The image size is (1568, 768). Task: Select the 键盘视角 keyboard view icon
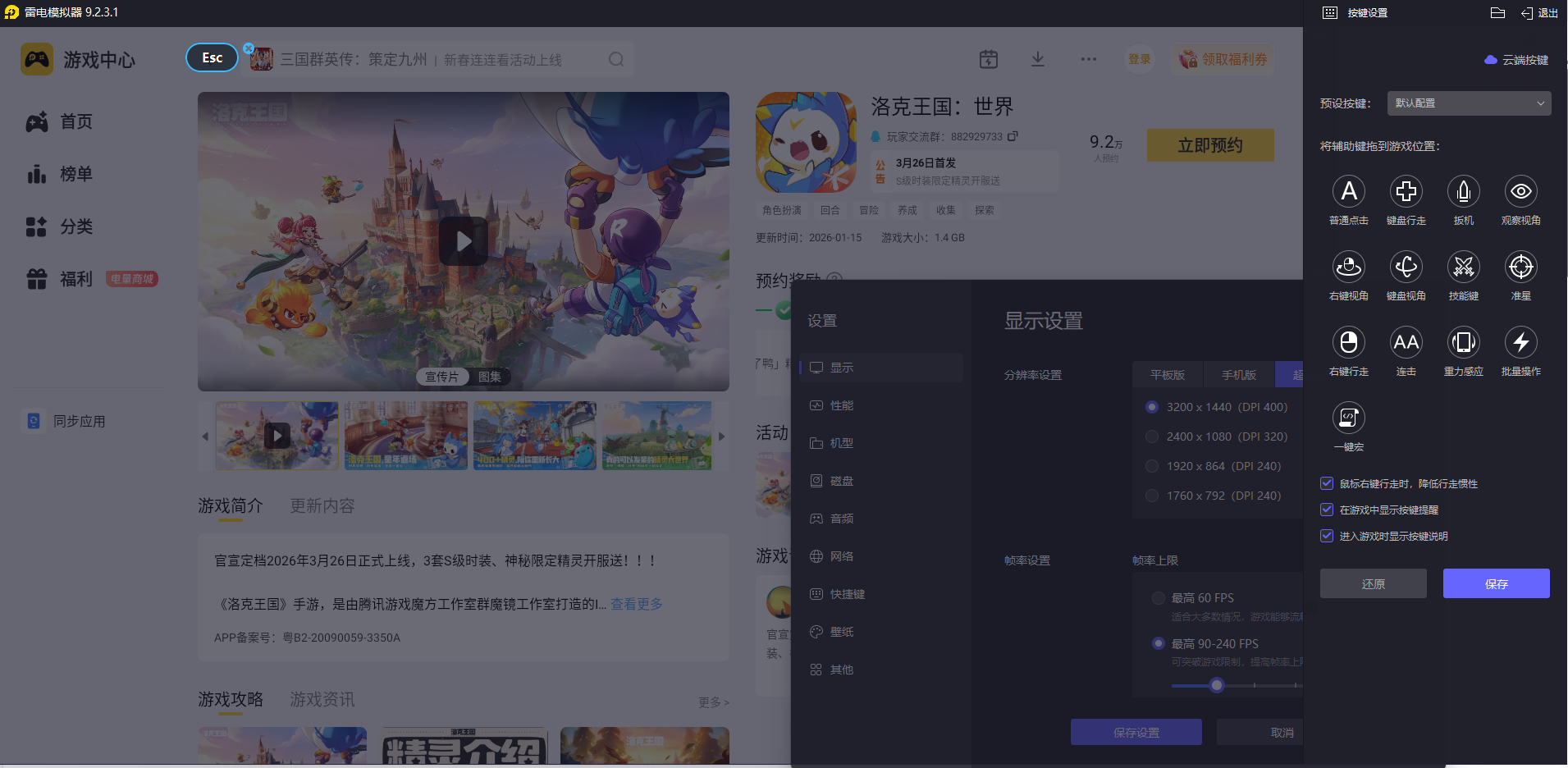pos(1406,267)
